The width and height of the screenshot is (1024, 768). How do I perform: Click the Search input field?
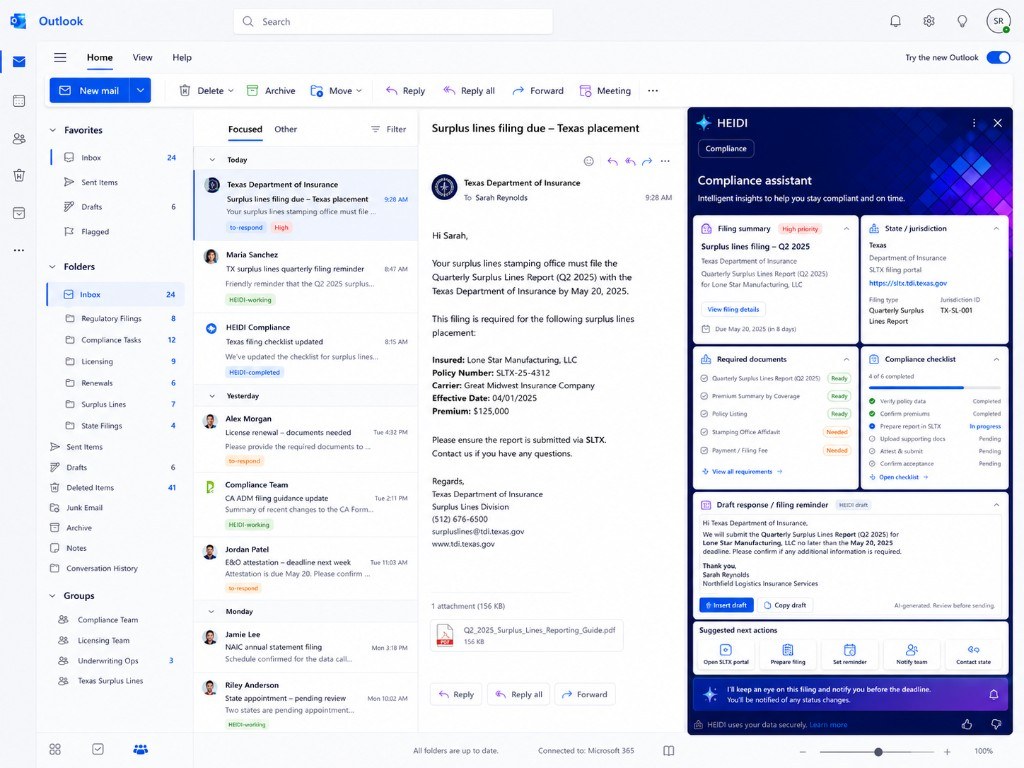(x=393, y=22)
